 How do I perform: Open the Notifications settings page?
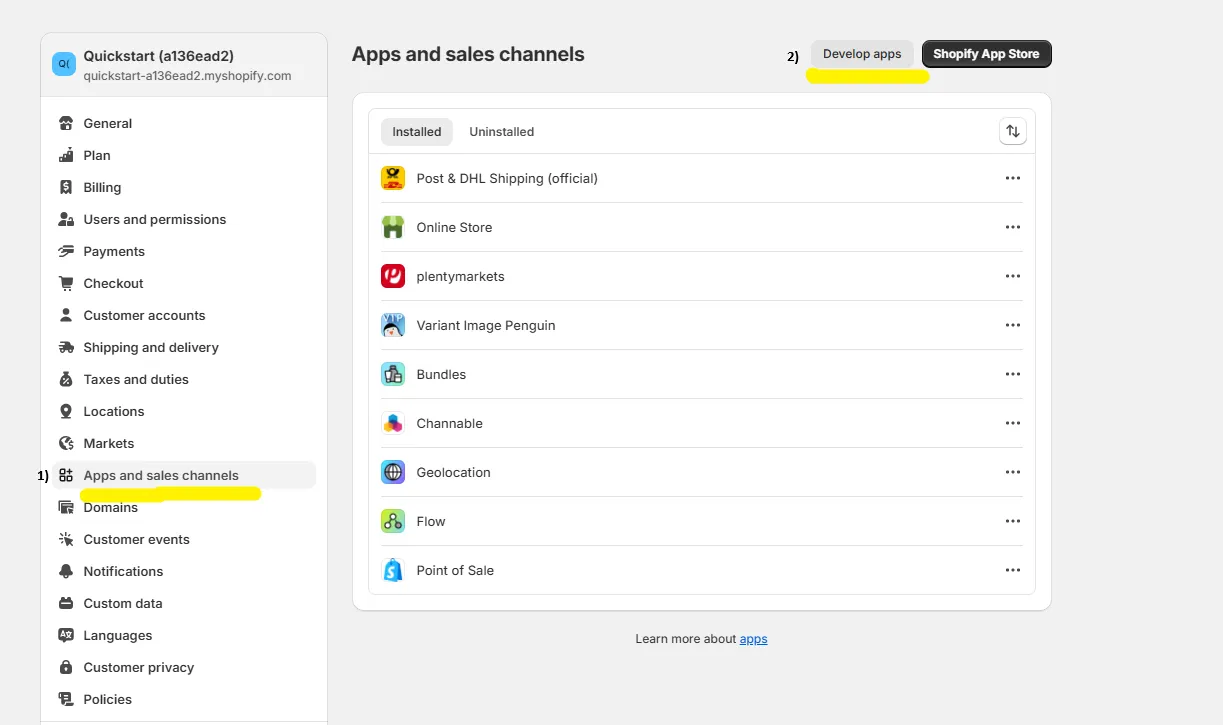click(184, 571)
